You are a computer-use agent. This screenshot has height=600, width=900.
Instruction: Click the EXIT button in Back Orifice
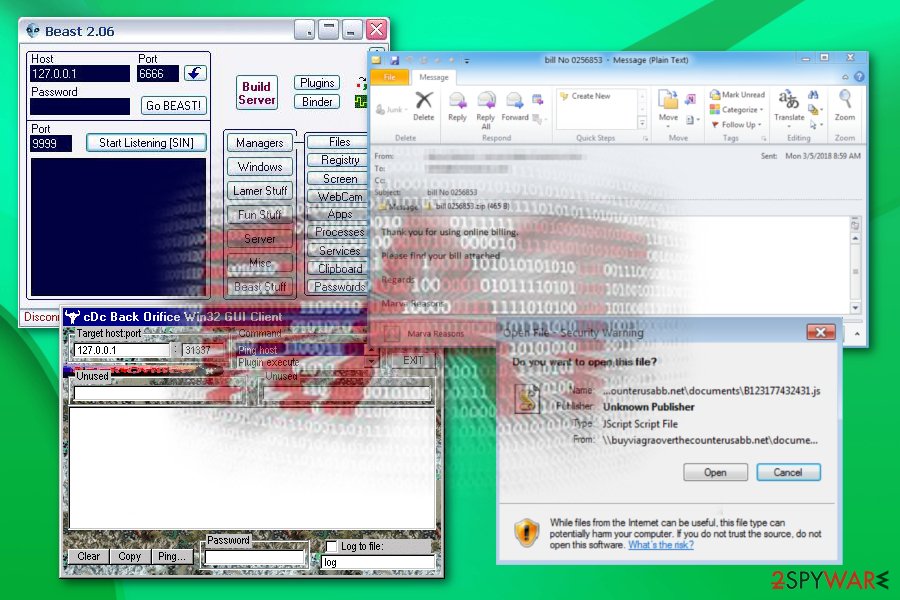coord(412,360)
